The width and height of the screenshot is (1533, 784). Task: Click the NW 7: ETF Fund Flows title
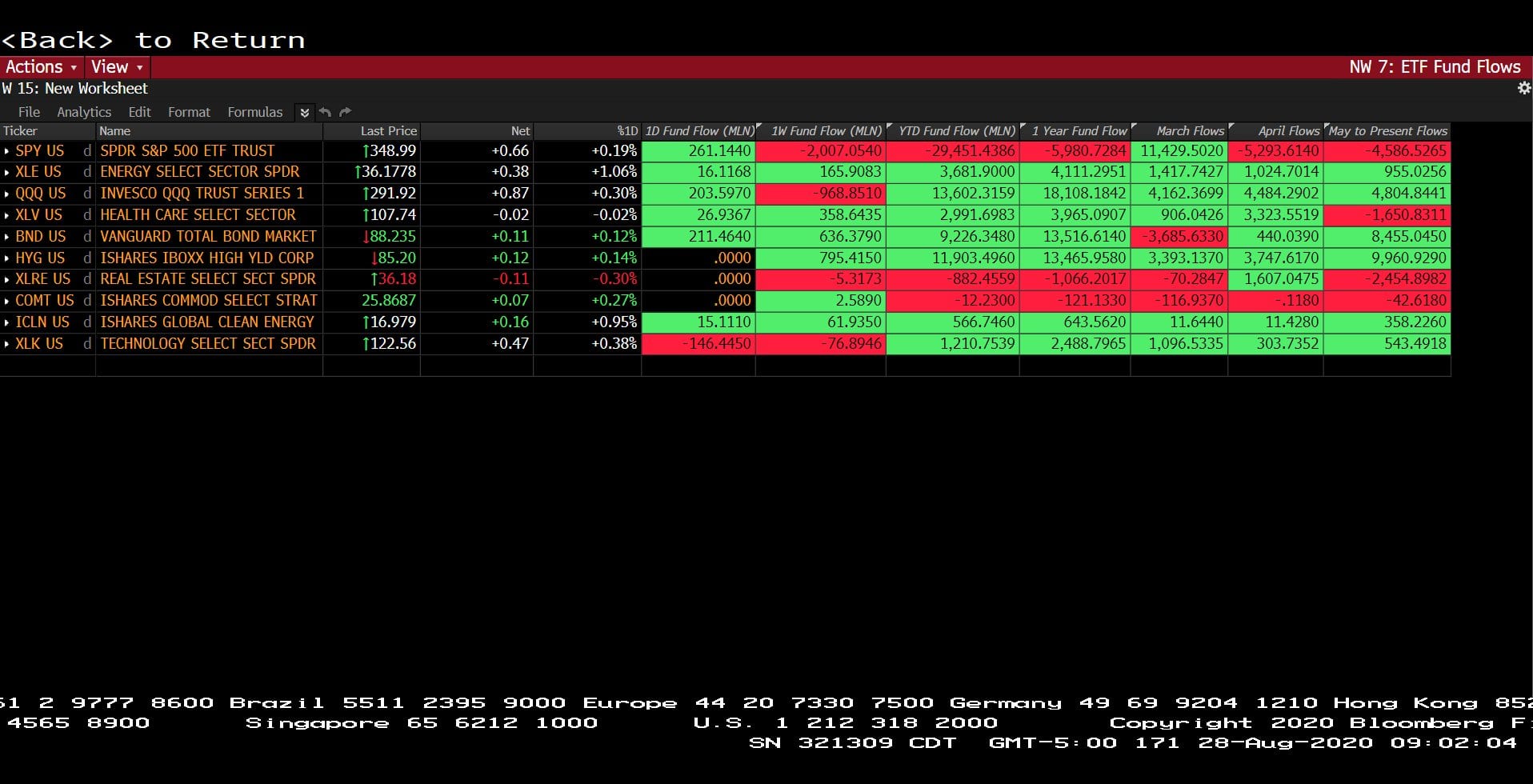tap(1435, 67)
